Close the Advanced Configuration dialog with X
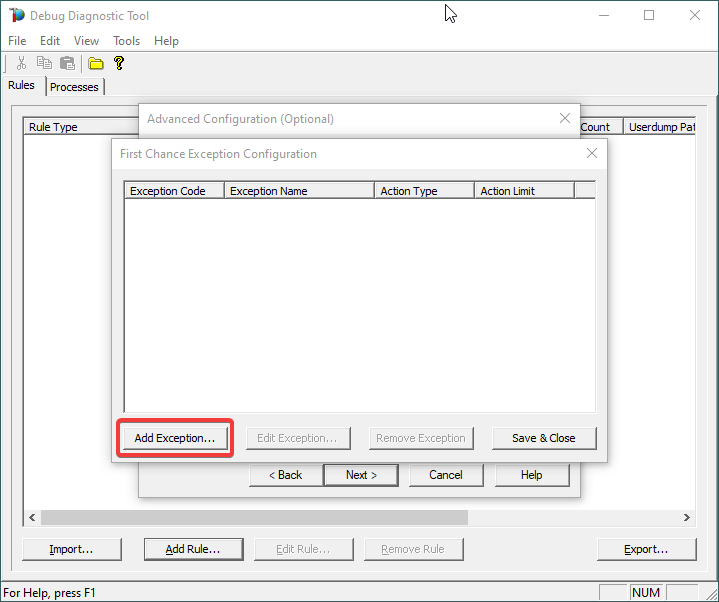The width and height of the screenshot is (719, 602). [564, 118]
